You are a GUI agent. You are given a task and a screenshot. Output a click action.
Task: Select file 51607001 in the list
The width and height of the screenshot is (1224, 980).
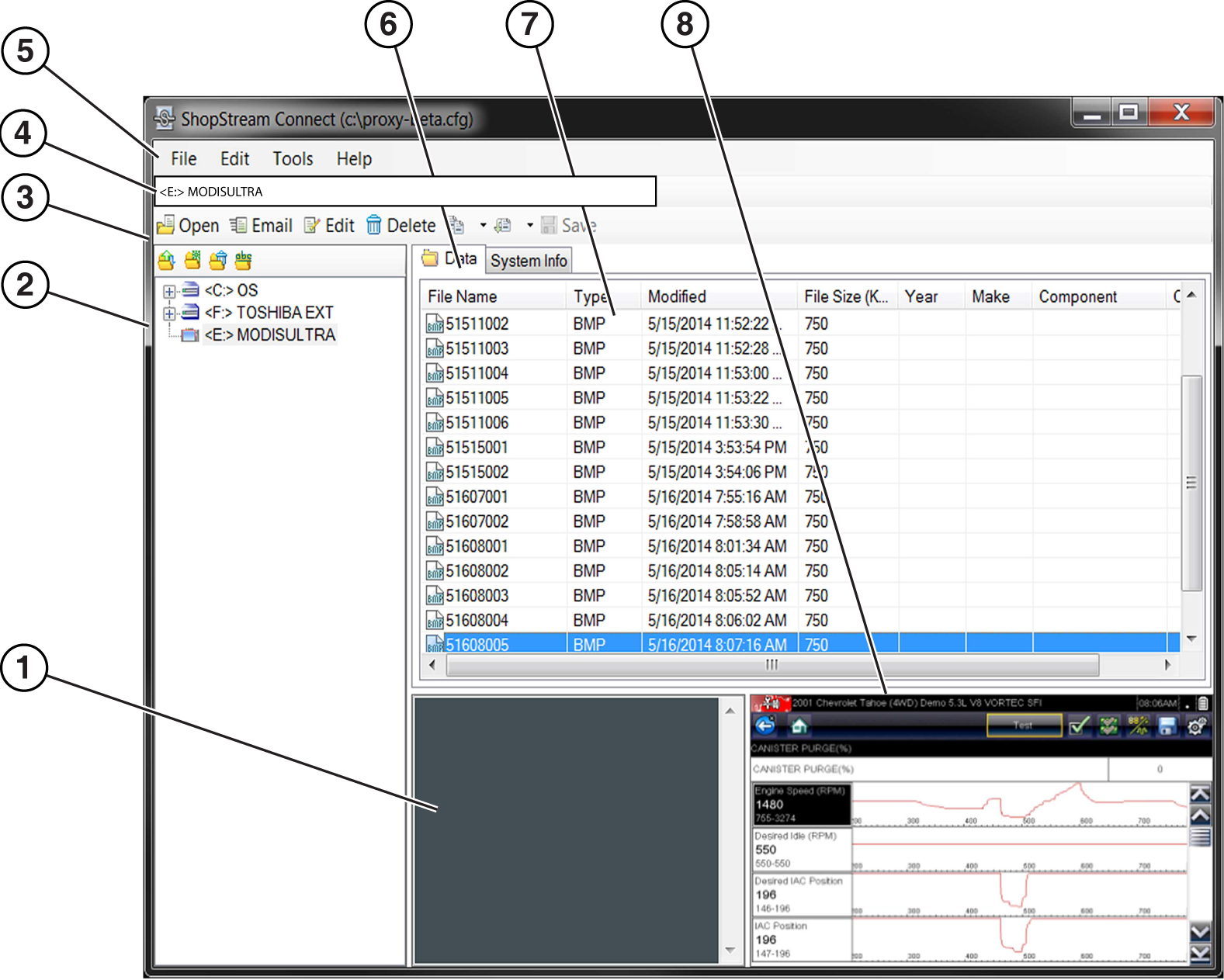point(477,497)
